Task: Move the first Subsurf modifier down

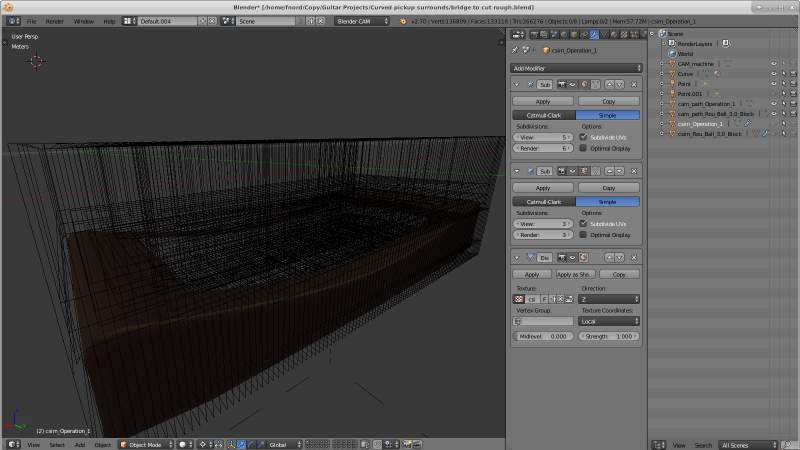Action: (621, 85)
